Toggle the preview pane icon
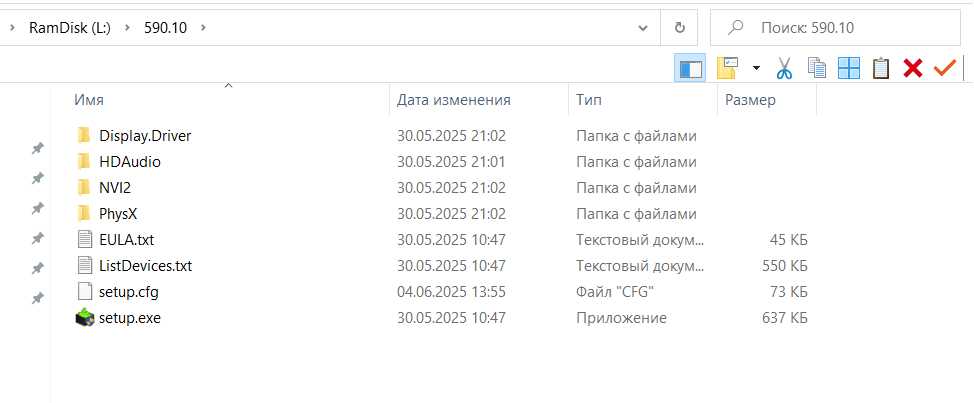 [690, 68]
